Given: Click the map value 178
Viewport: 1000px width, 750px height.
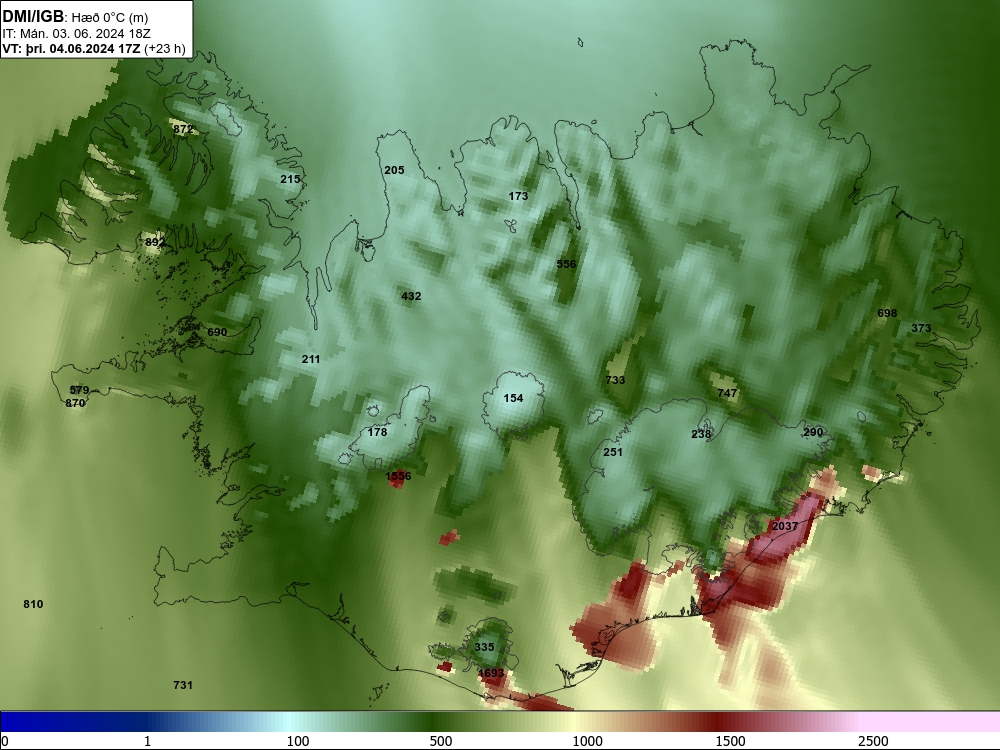Looking at the screenshot, I should tap(378, 432).
